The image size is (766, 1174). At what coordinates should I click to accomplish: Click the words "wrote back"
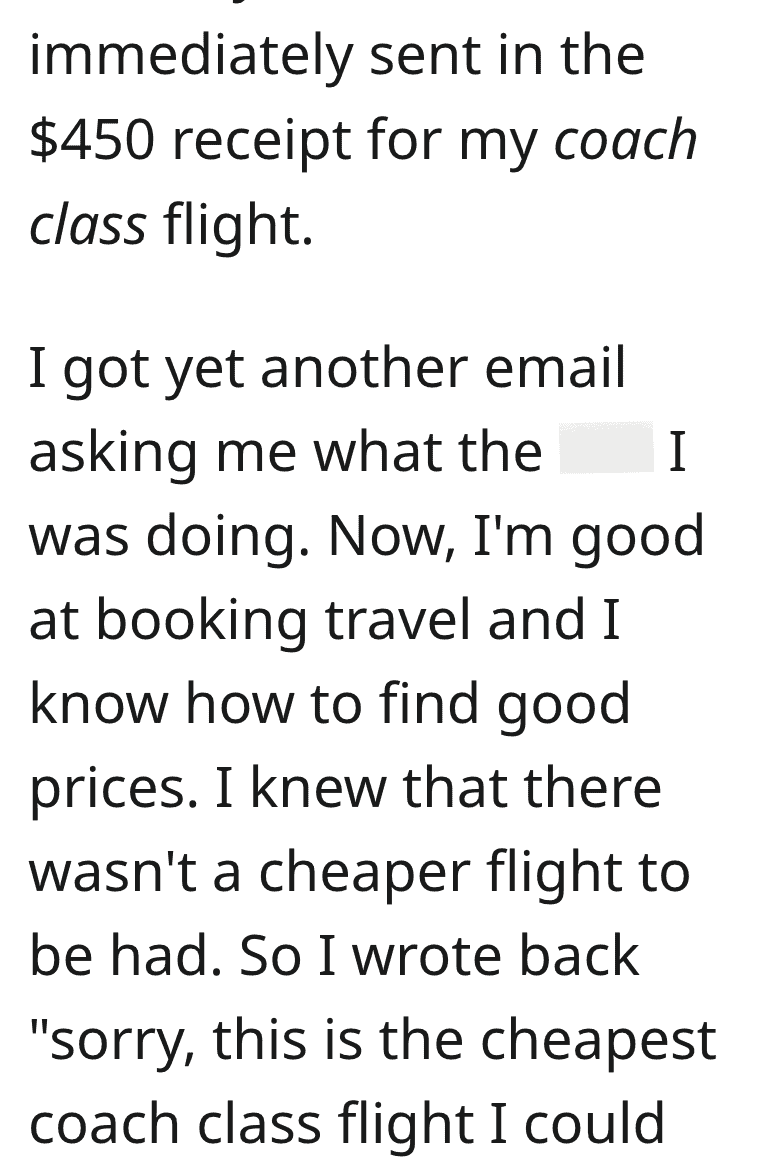coord(496,955)
